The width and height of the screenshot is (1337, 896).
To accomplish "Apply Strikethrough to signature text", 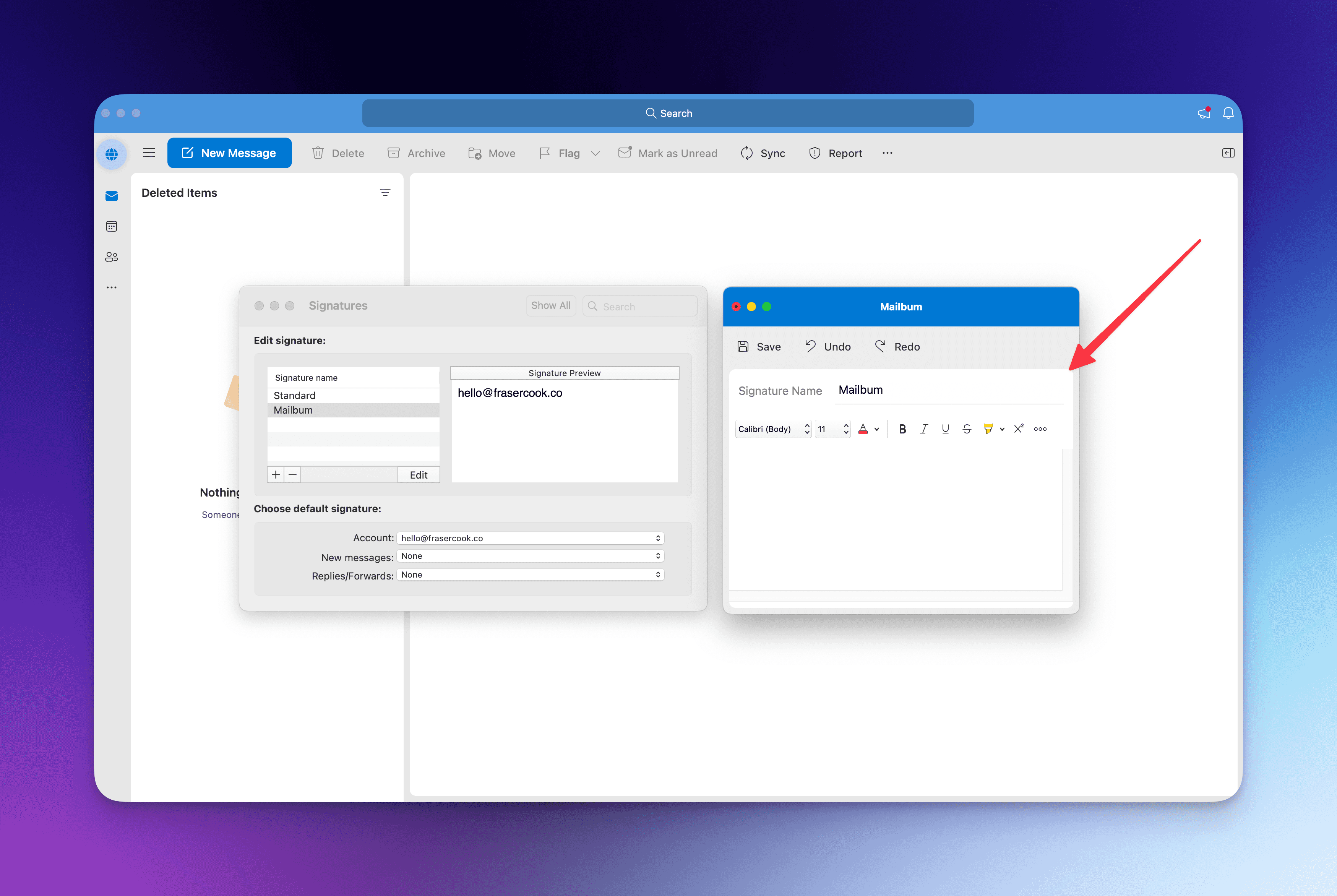I will point(967,429).
